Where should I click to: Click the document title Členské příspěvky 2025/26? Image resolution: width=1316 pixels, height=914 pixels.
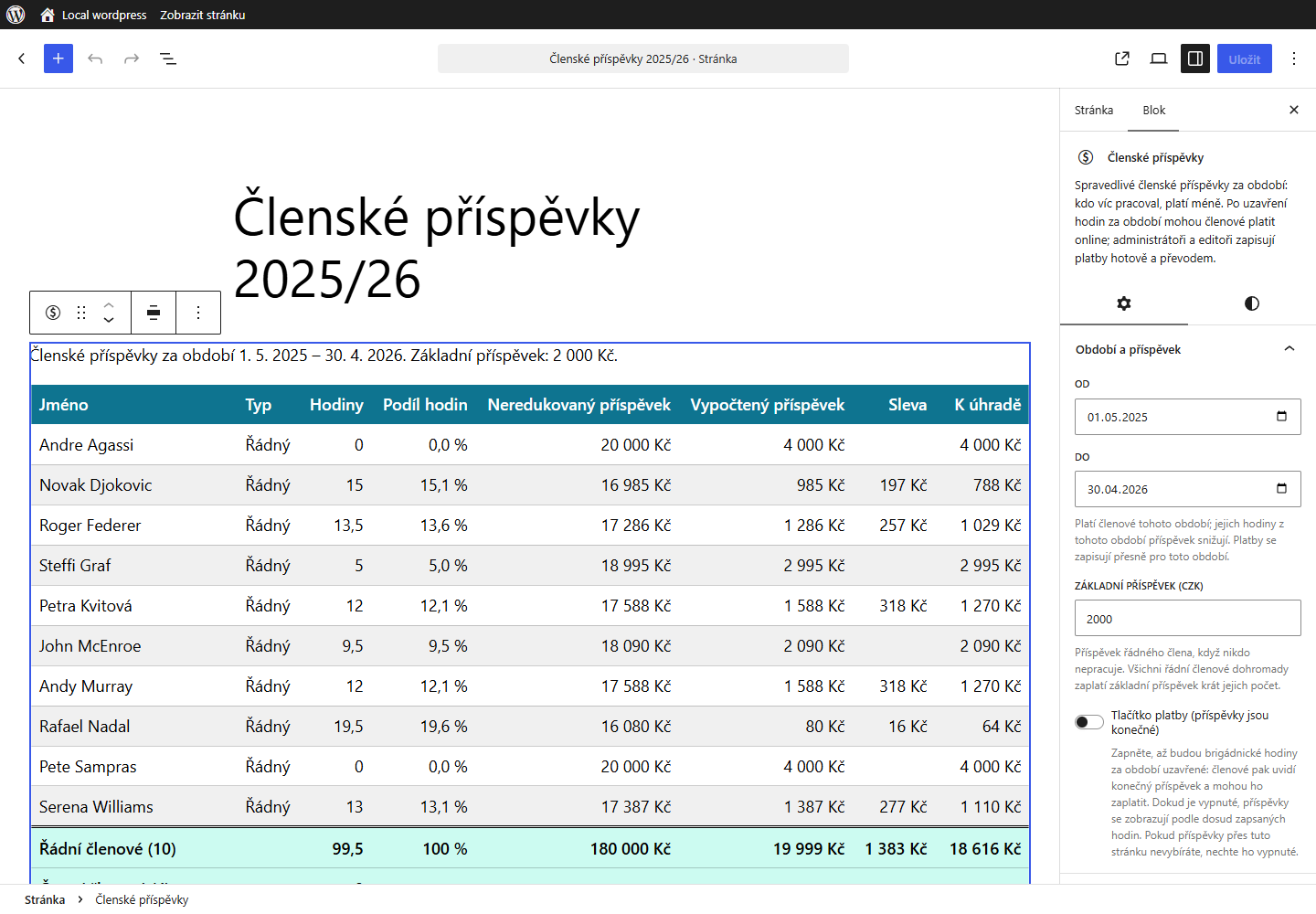(x=643, y=58)
